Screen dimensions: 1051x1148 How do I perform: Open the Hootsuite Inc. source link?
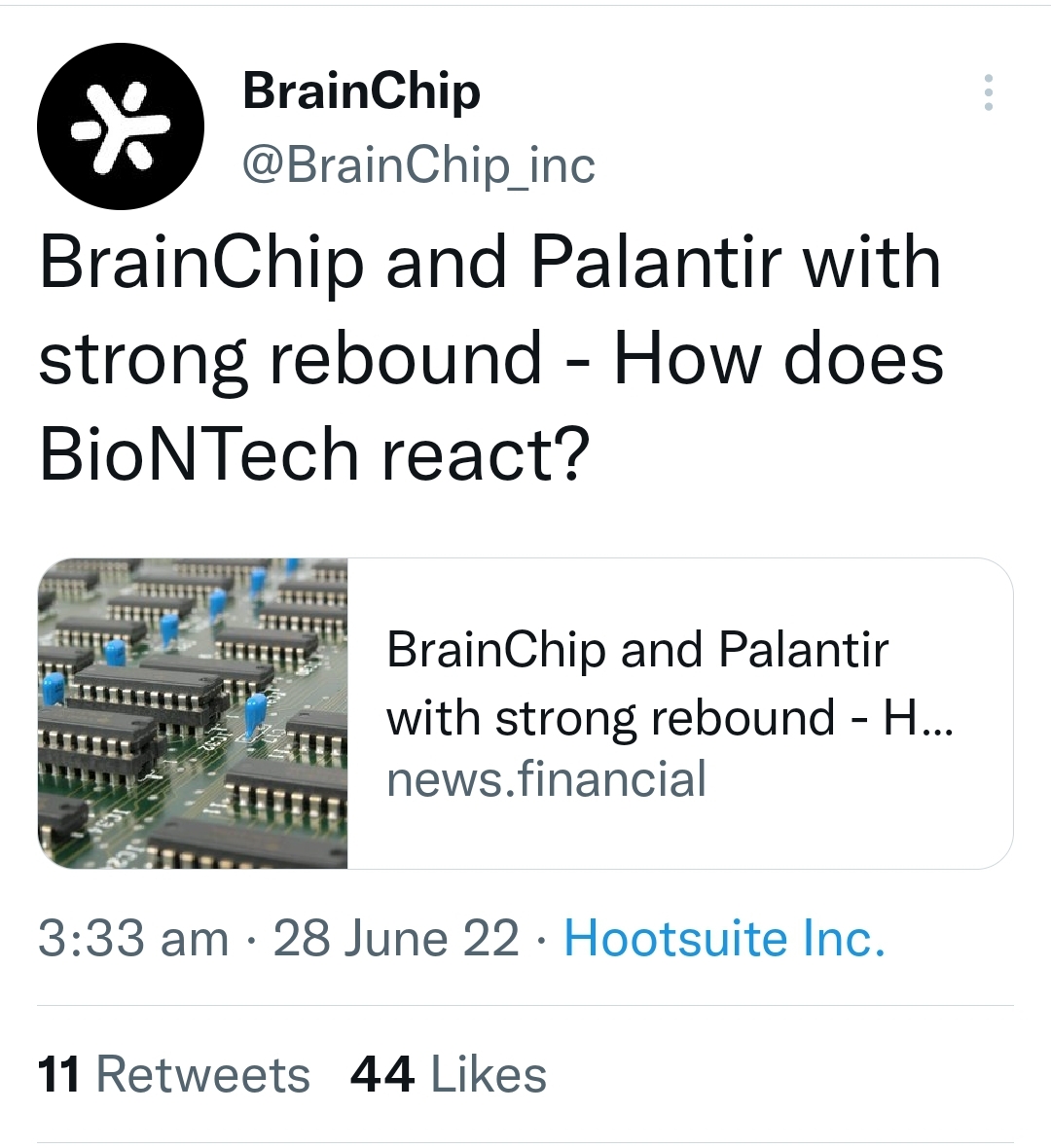724,938
